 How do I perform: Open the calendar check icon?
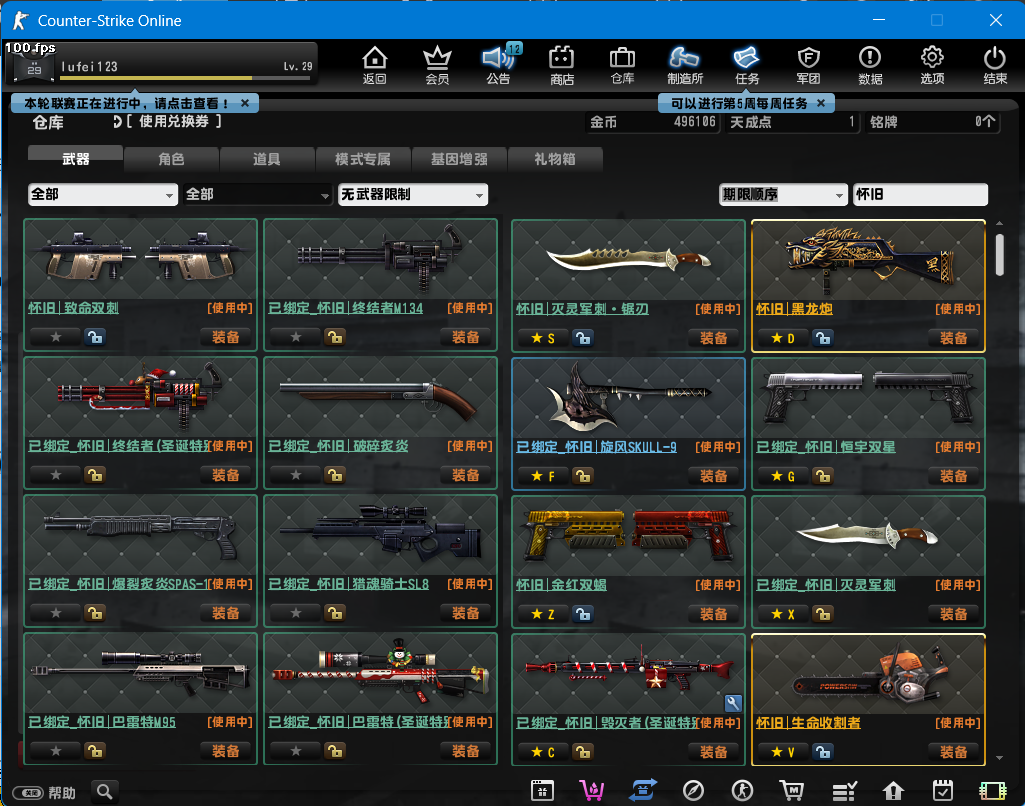(x=943, y=791)
